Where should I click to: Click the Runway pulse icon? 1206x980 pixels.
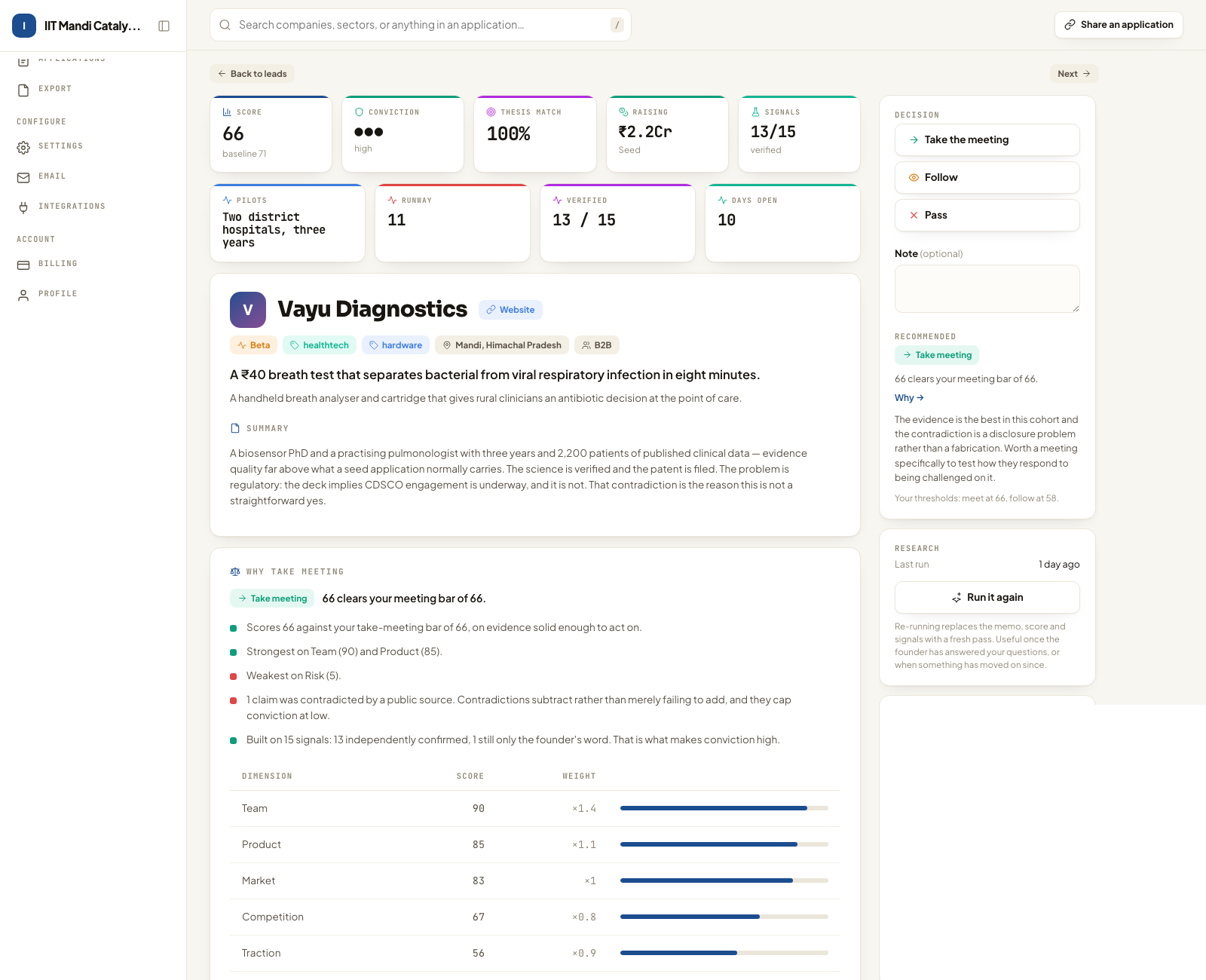pos(392,200)
